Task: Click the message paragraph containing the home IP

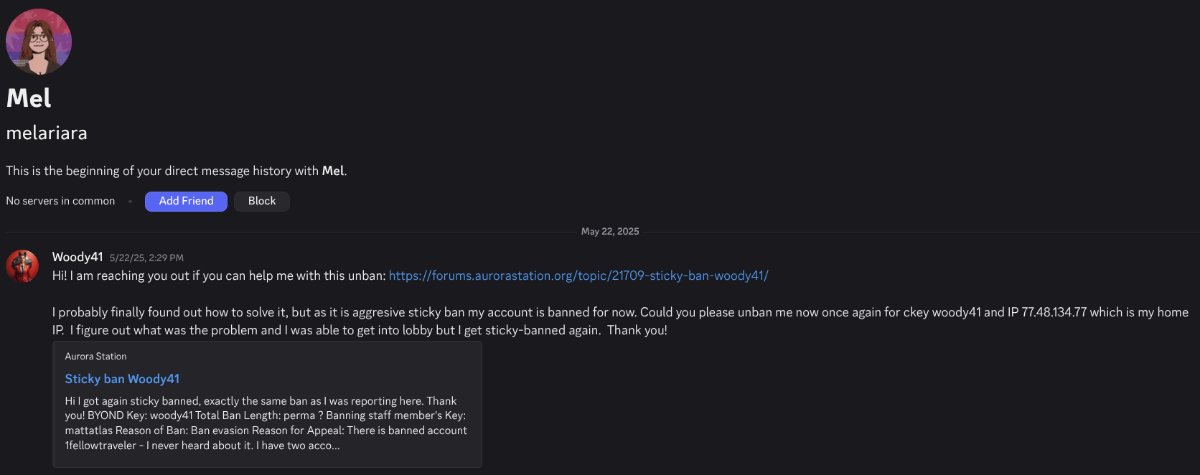Action: [x=620, y=321]
